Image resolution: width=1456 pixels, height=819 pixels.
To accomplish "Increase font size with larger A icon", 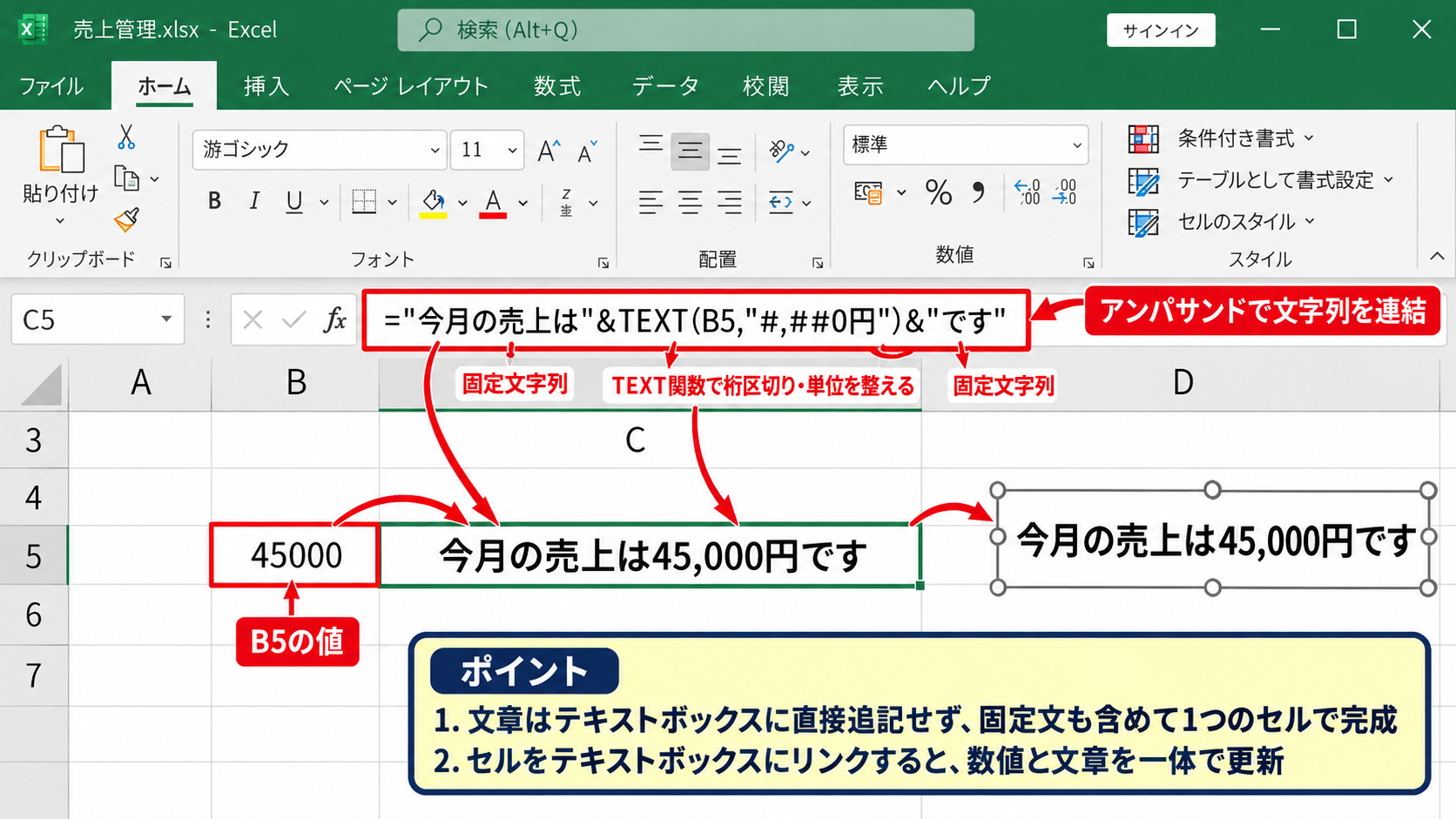I will click(x=549, y=151).
